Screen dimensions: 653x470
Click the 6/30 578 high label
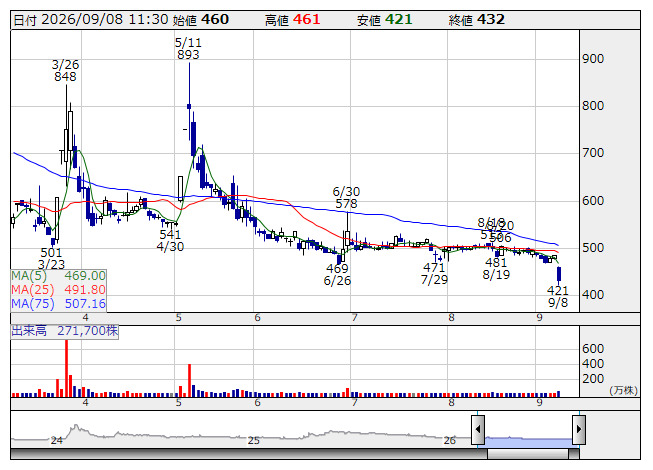[x=346, y=198]
